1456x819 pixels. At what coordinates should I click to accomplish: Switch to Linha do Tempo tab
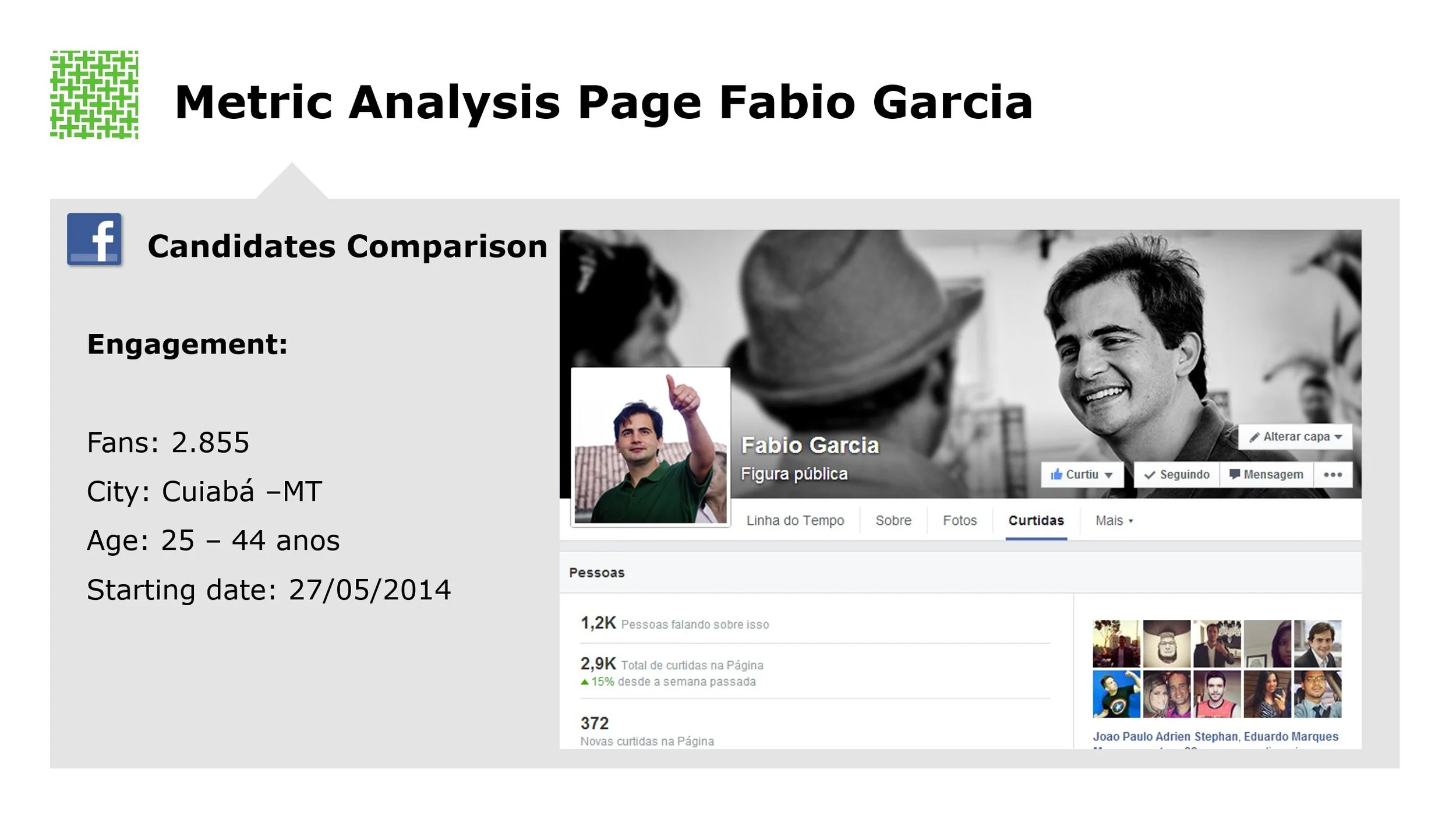click(795, 521)
